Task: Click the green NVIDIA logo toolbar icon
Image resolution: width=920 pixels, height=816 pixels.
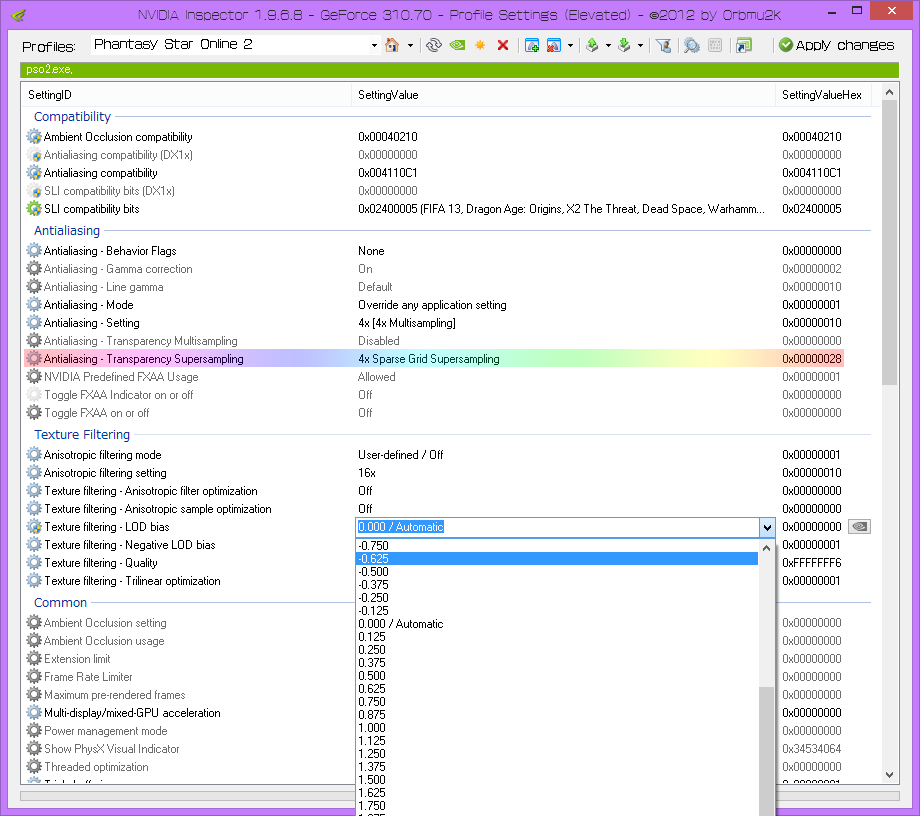Action: click(x=457, y=45)
